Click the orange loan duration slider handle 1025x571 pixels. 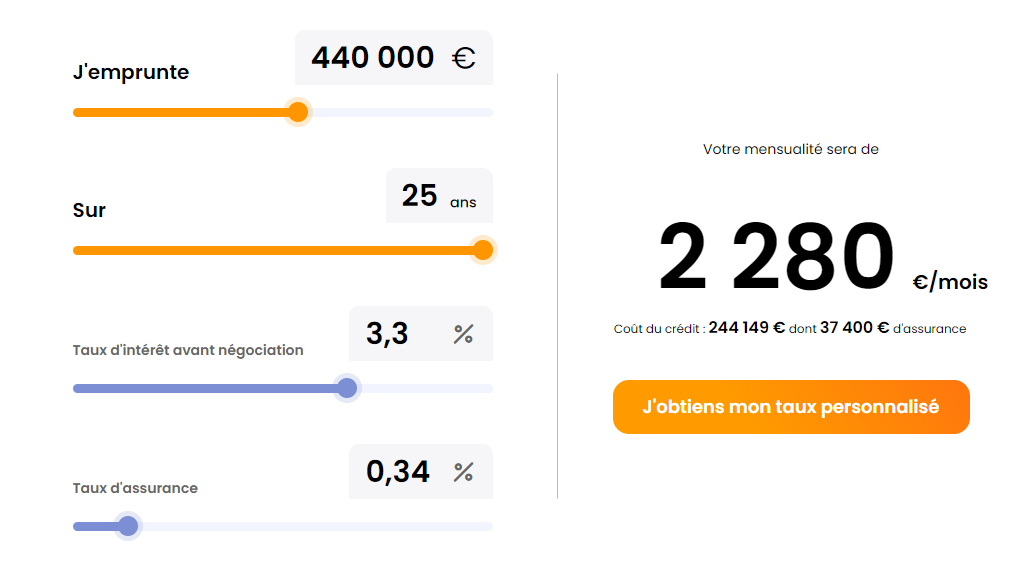483,250
